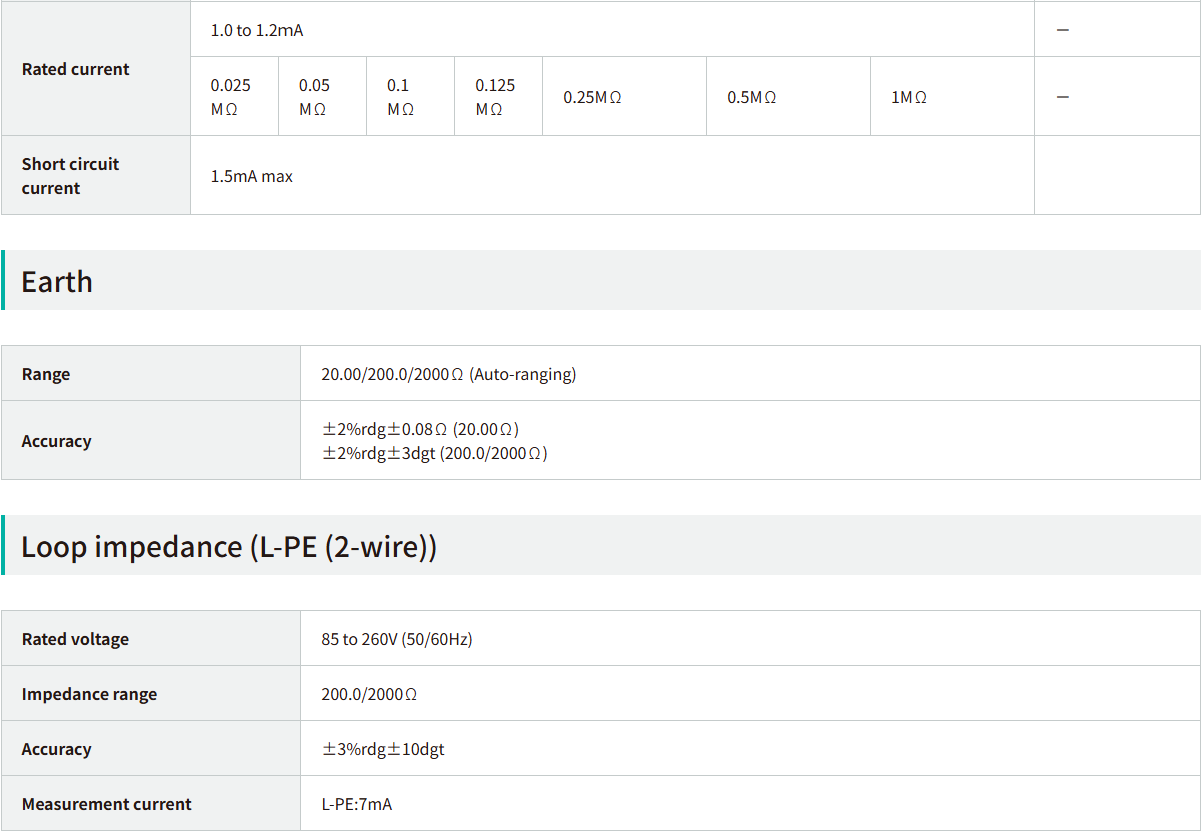Select the 85 to 260V (50/60Hz) value
This screenshot has height=831, width=1201.
(x=396, y=639)
